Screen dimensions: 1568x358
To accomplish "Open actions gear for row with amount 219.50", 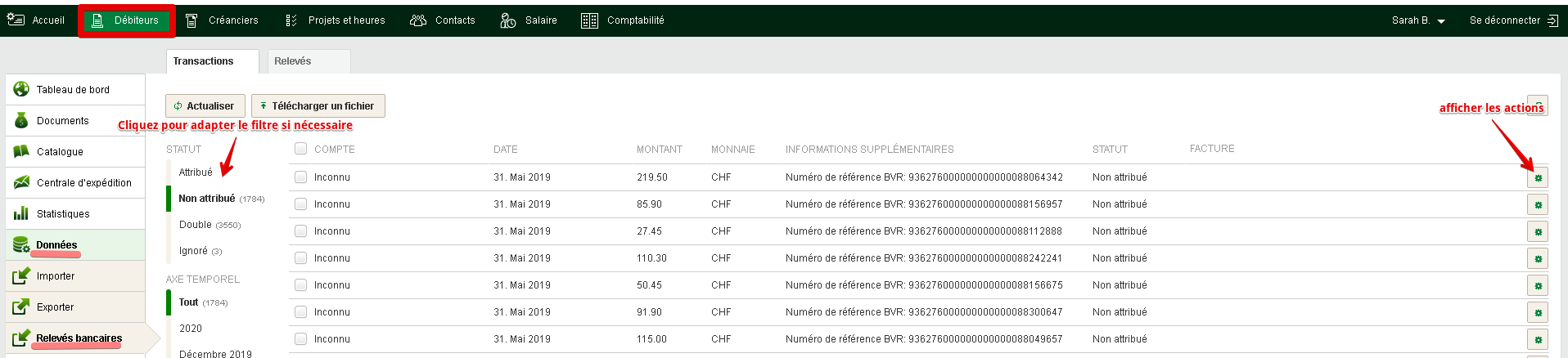I will click(x=1538, y=178).
